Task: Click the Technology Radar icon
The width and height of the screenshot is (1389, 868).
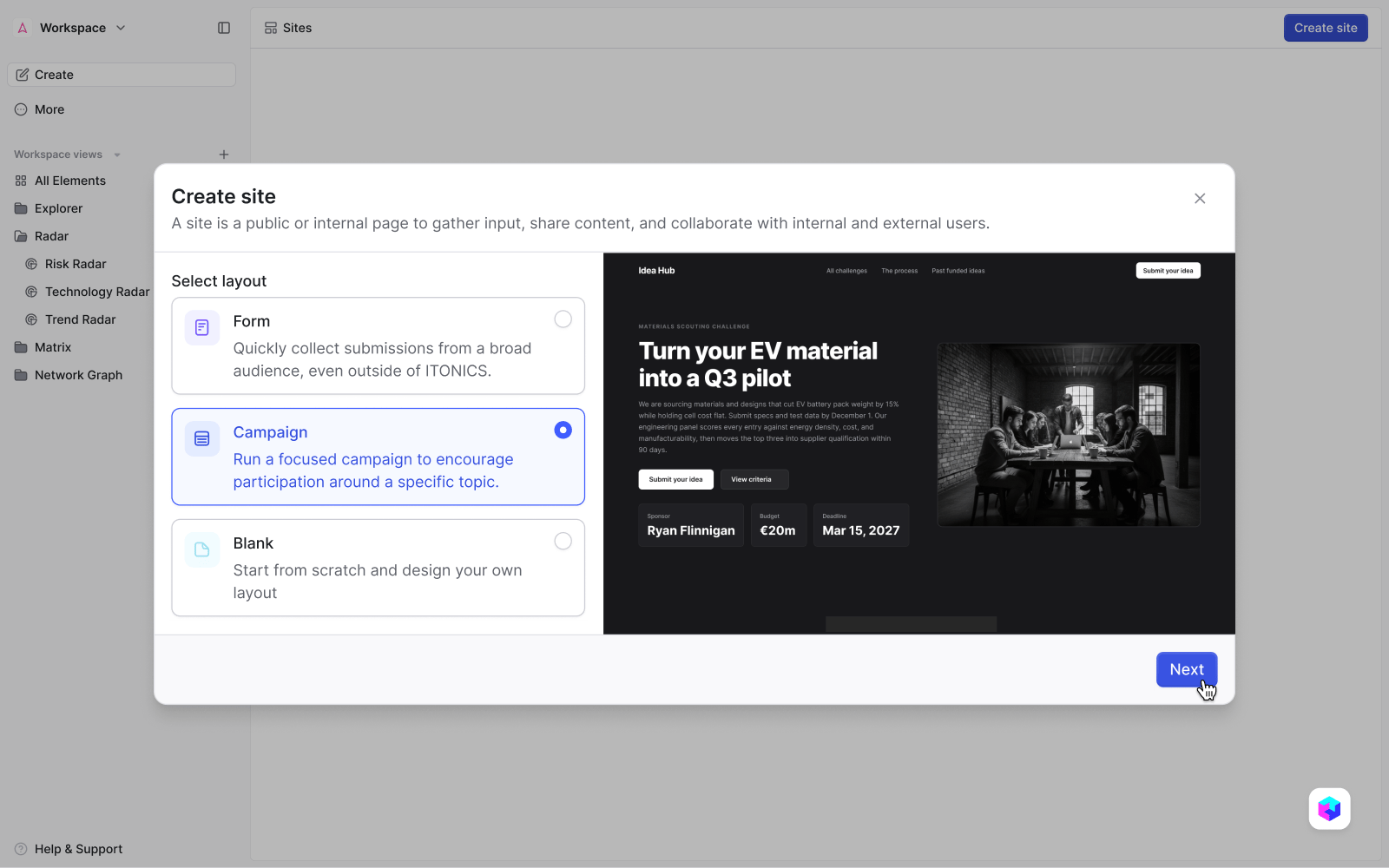Action: (x=31, y=292)
